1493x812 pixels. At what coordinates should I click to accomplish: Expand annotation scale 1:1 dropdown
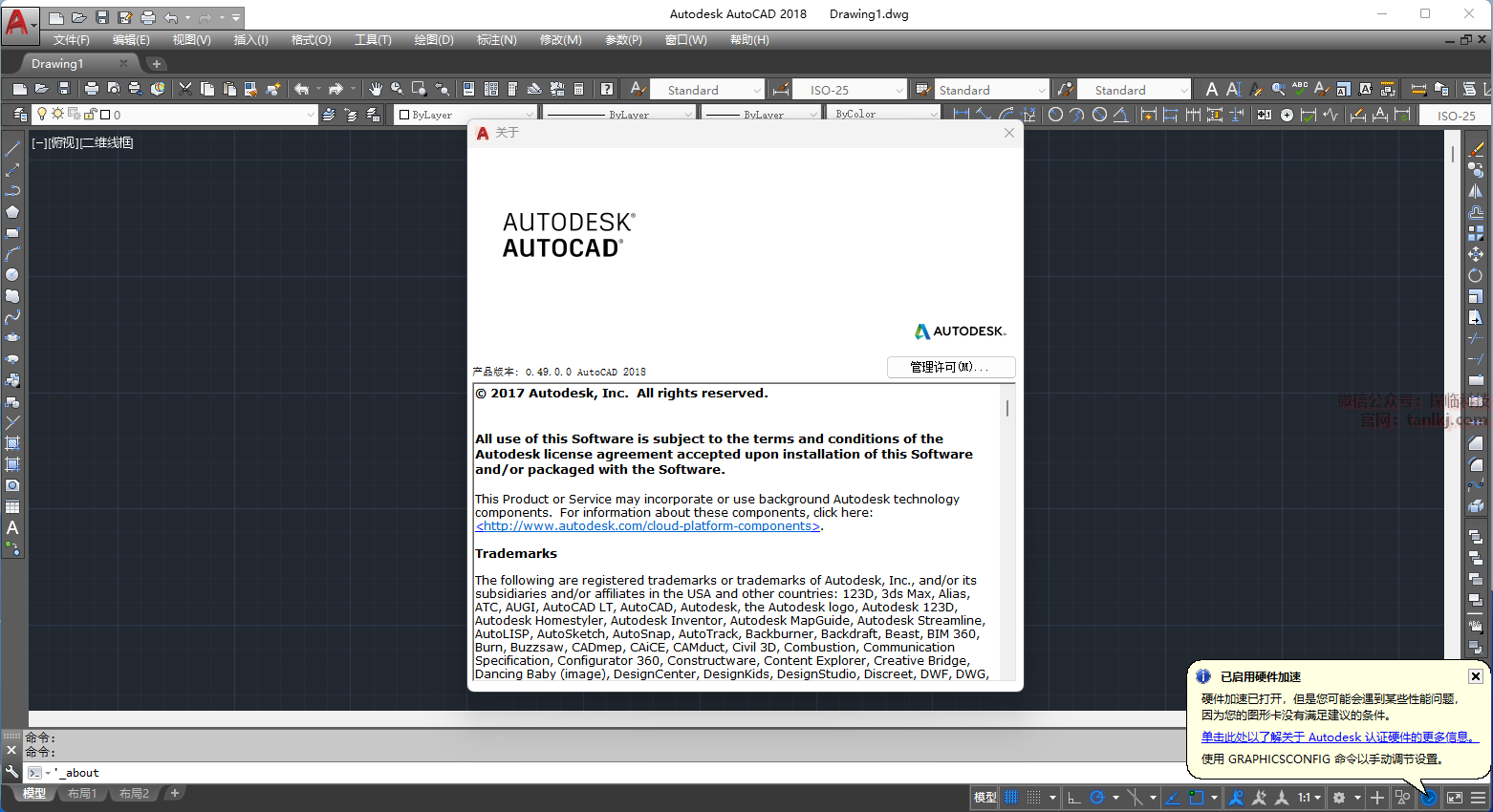coord(1317,798)
